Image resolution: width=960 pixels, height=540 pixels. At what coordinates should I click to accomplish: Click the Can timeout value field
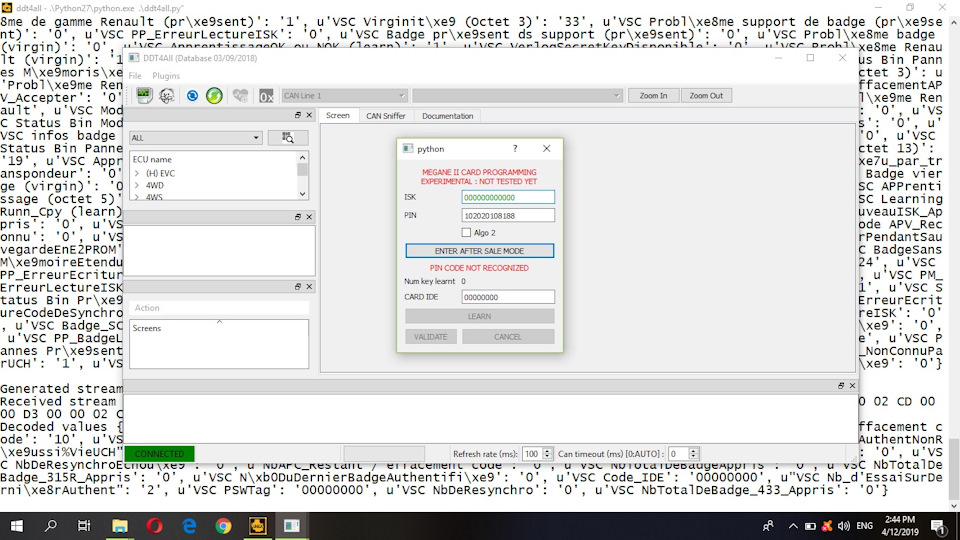coord(678,454)
